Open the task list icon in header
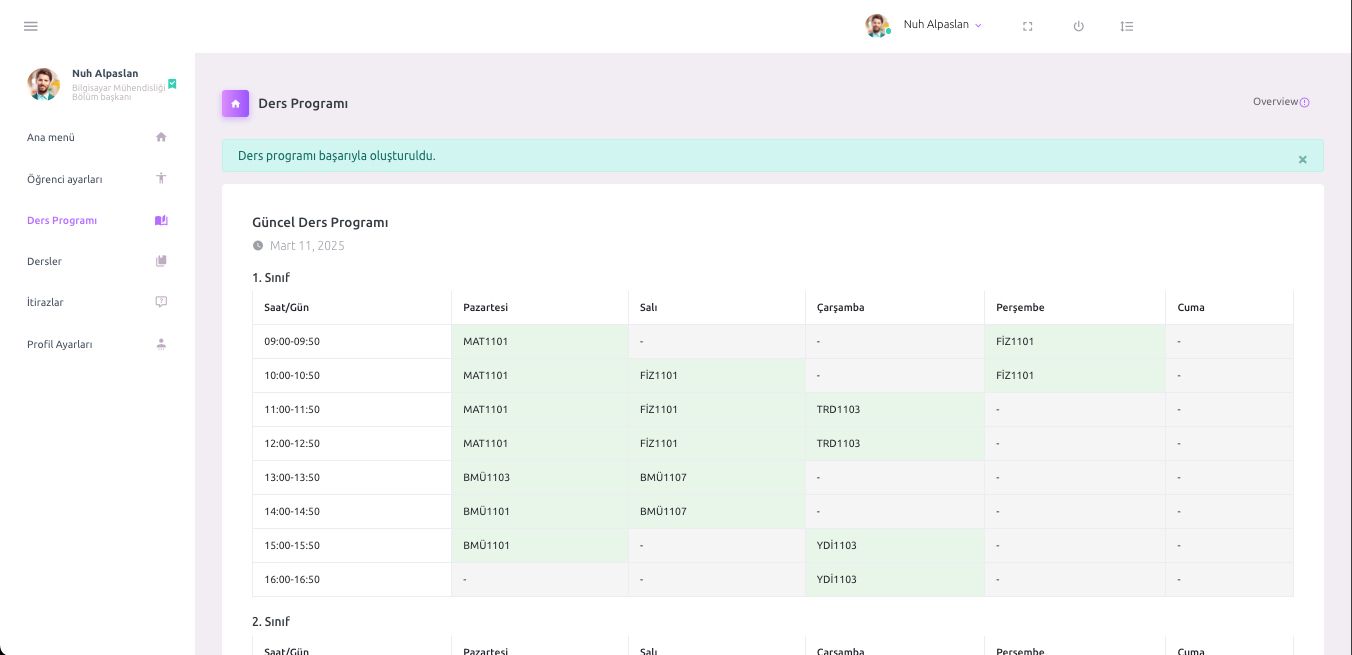The height and width of the screenshot is (655, 1352). [x=1127, y=26]
